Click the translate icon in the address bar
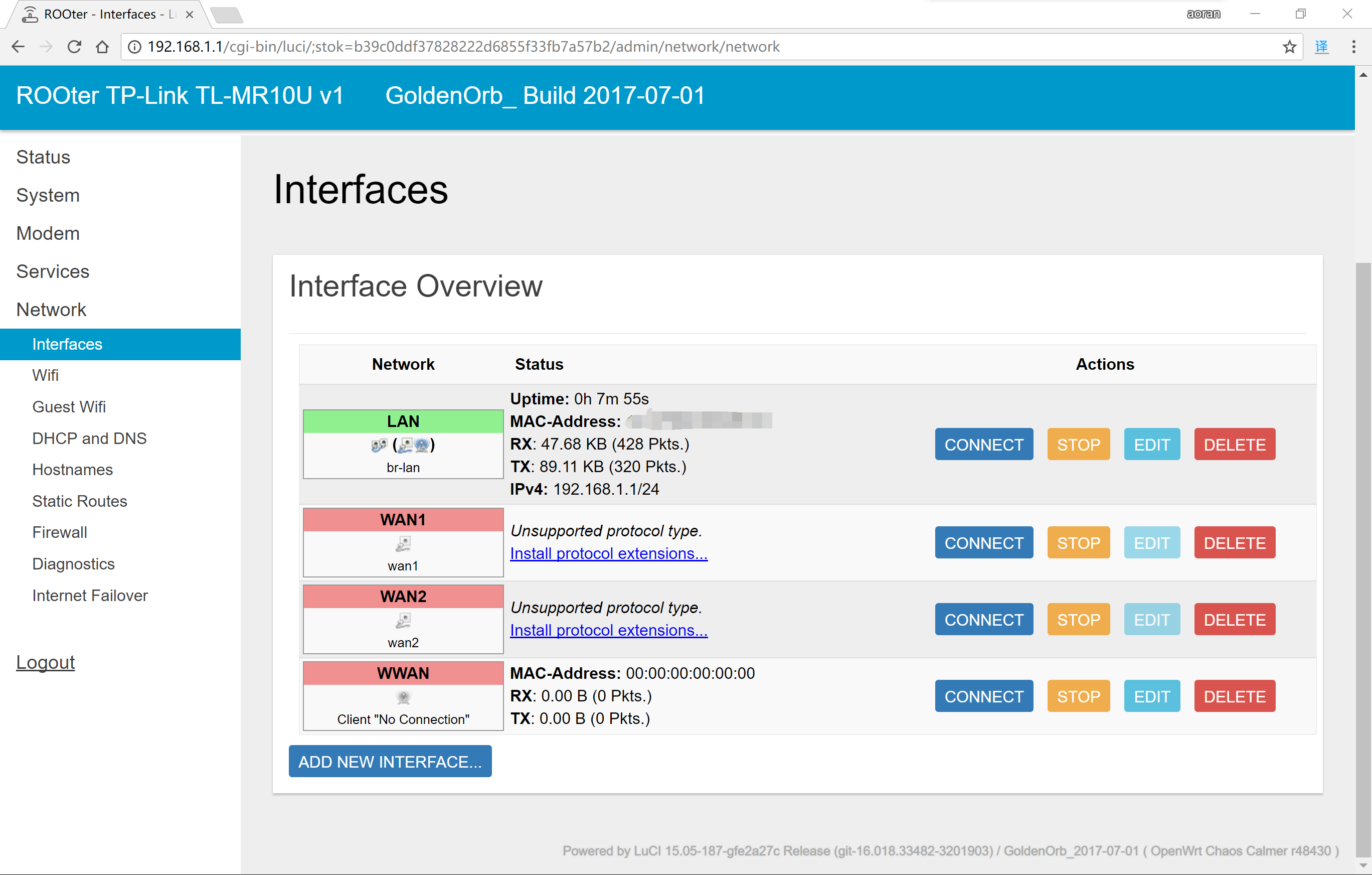1372x875 pixels. [1321, 47]
